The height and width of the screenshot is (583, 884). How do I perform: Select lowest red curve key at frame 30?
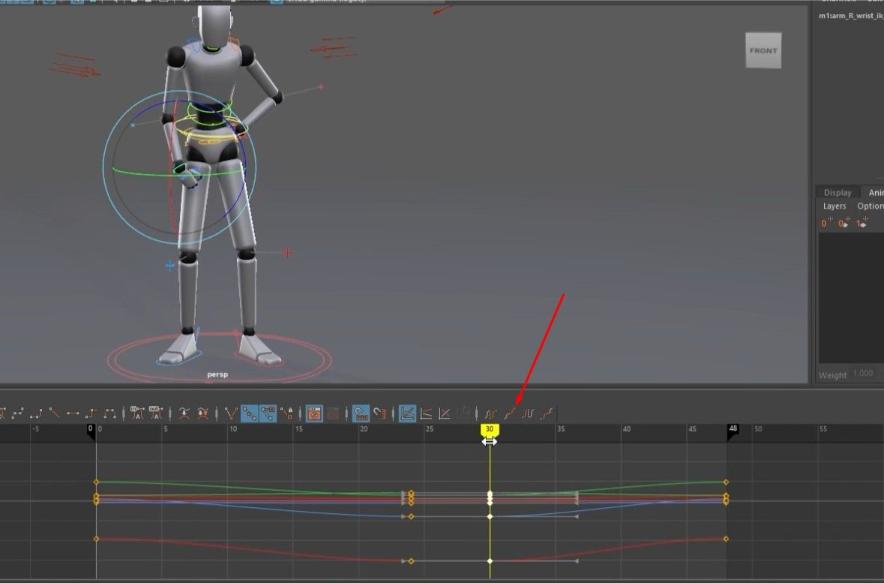(490, 561)
